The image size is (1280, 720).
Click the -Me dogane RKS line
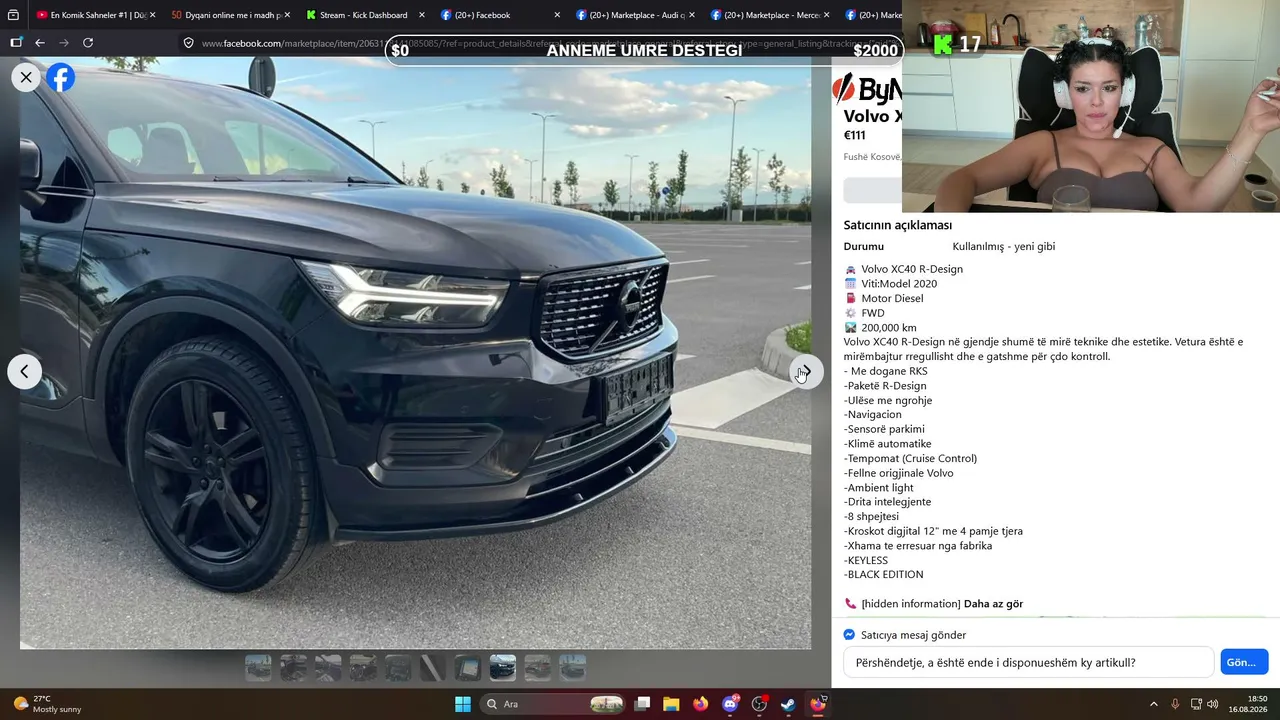(886, 371)
